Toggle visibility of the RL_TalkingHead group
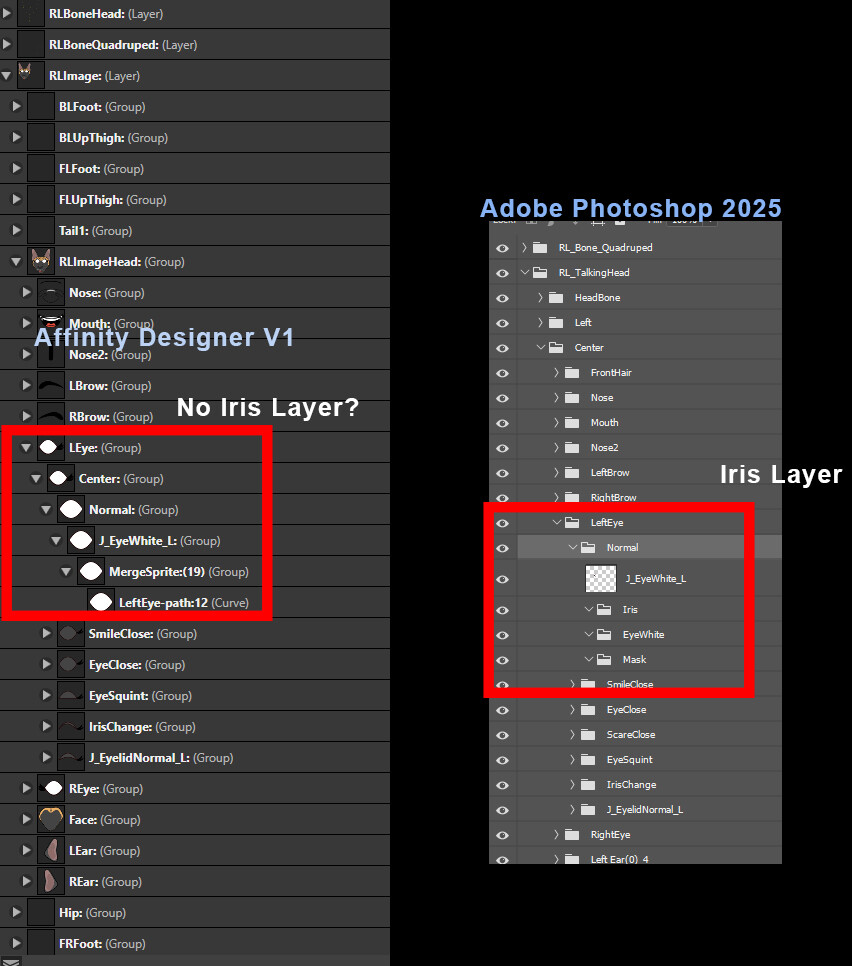The height and width of the screenshot is (966, 852). coord(503,273)
